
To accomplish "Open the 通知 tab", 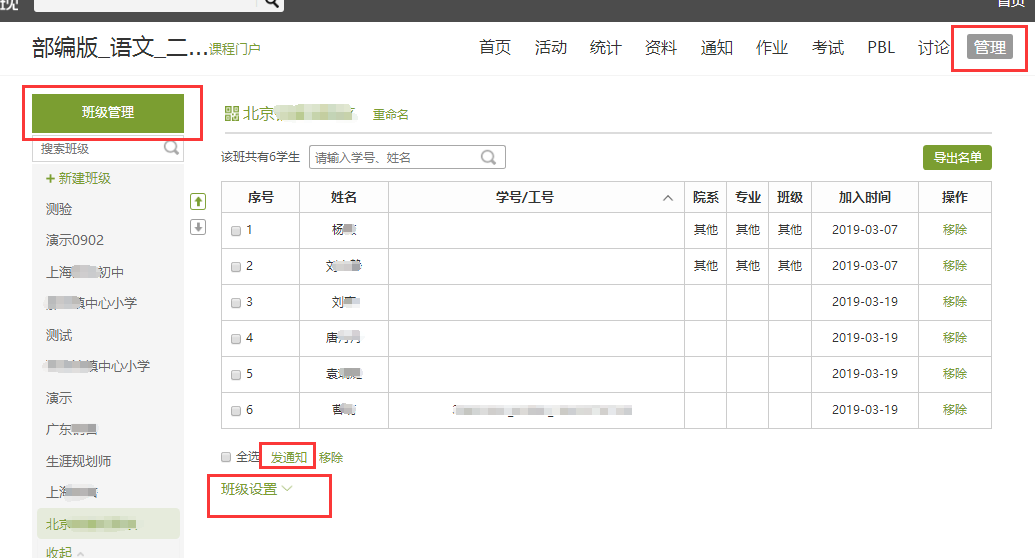I will click(x=716, y=48).
